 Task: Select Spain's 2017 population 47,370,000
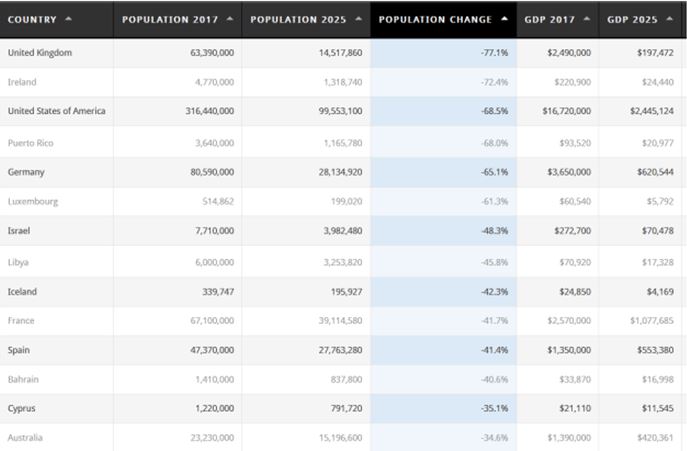[x=209, y=351]
